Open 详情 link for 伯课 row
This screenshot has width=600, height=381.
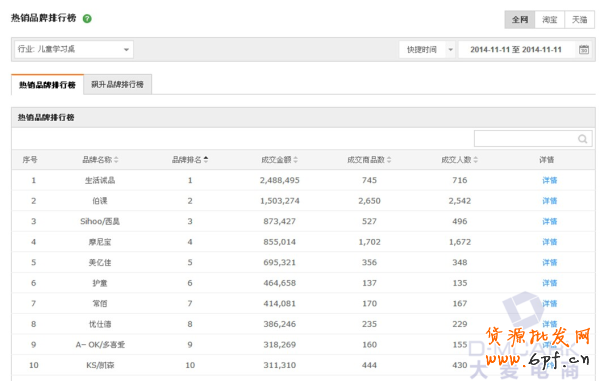pos(549,201)
